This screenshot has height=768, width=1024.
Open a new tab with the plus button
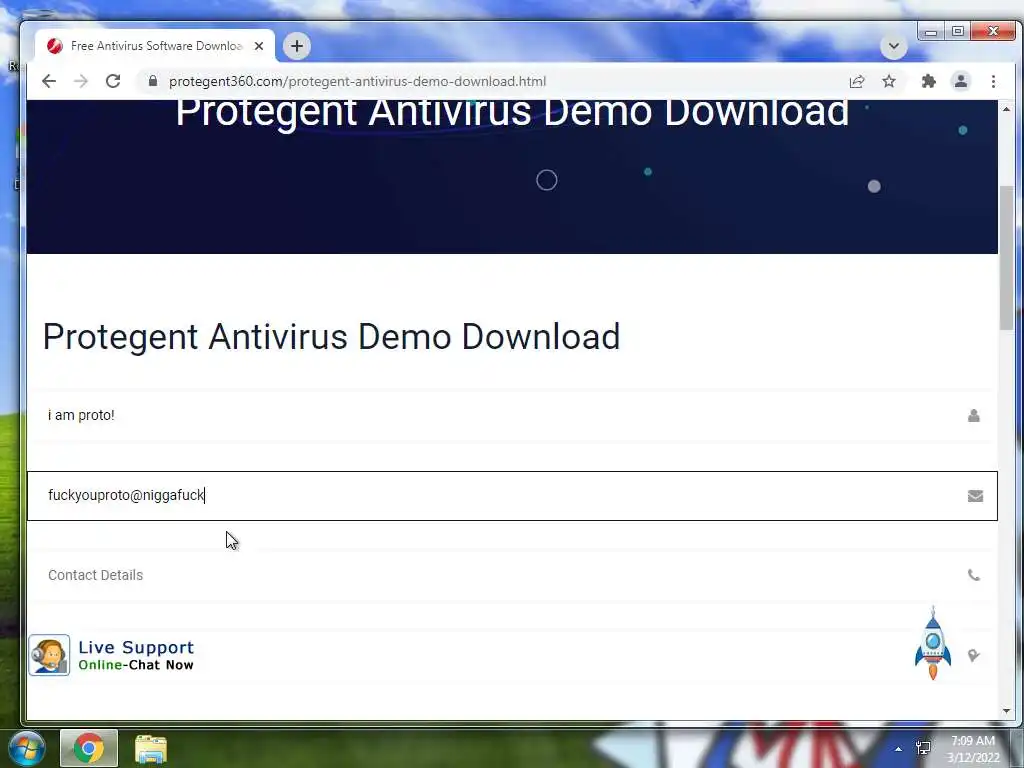(296, 46)
